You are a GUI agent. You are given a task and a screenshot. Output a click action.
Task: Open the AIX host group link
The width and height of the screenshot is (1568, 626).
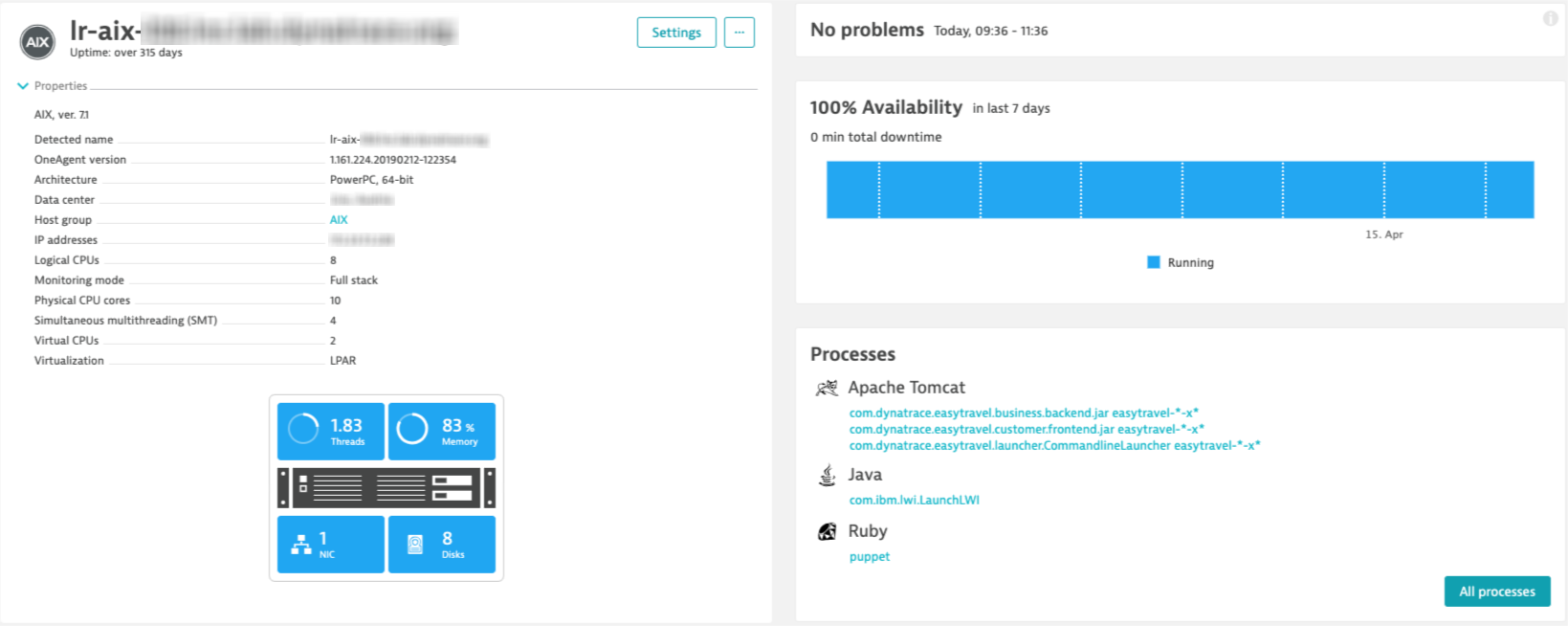[x=339, y=220]
